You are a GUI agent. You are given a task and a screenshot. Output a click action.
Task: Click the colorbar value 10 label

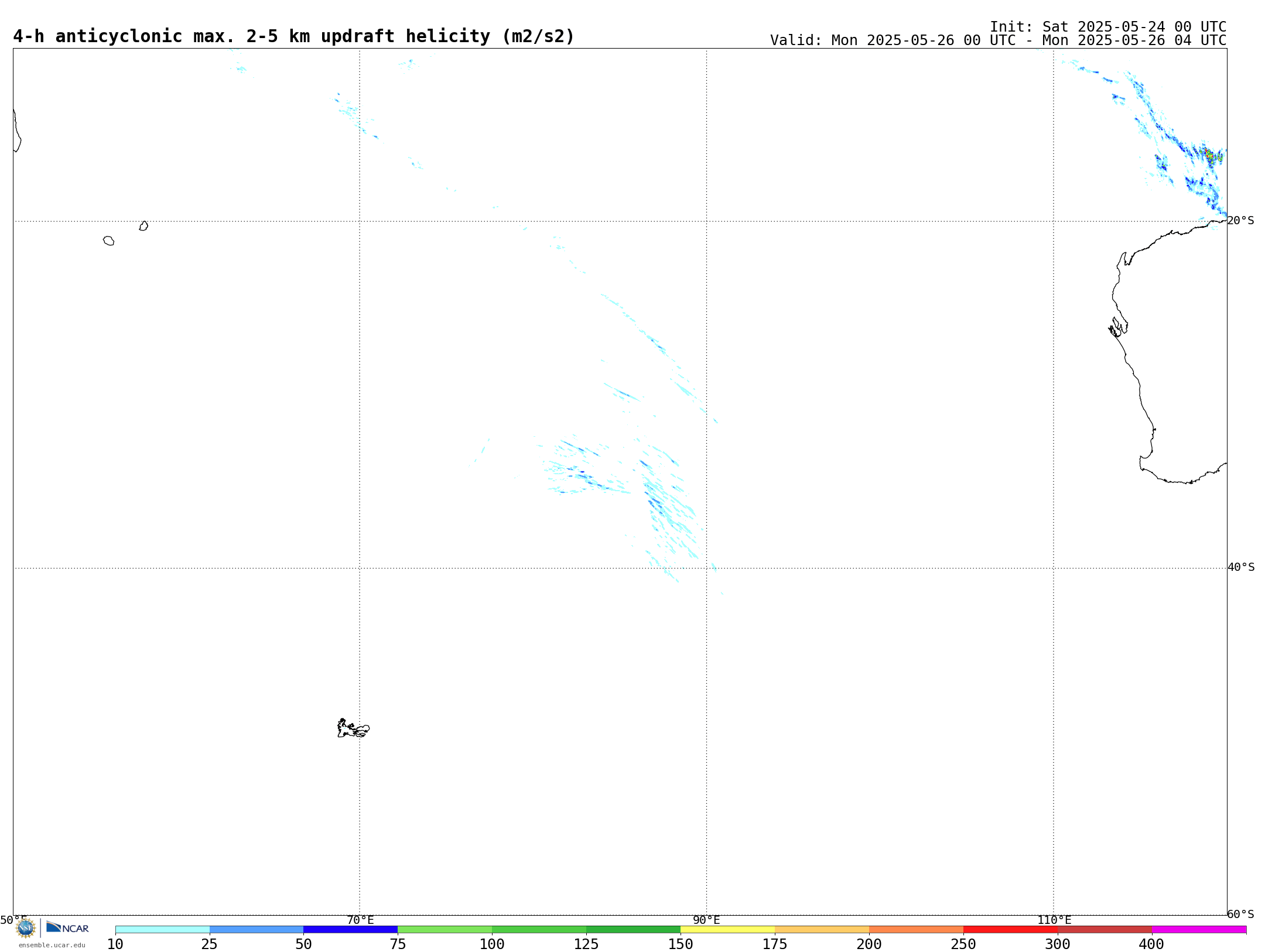115,944
